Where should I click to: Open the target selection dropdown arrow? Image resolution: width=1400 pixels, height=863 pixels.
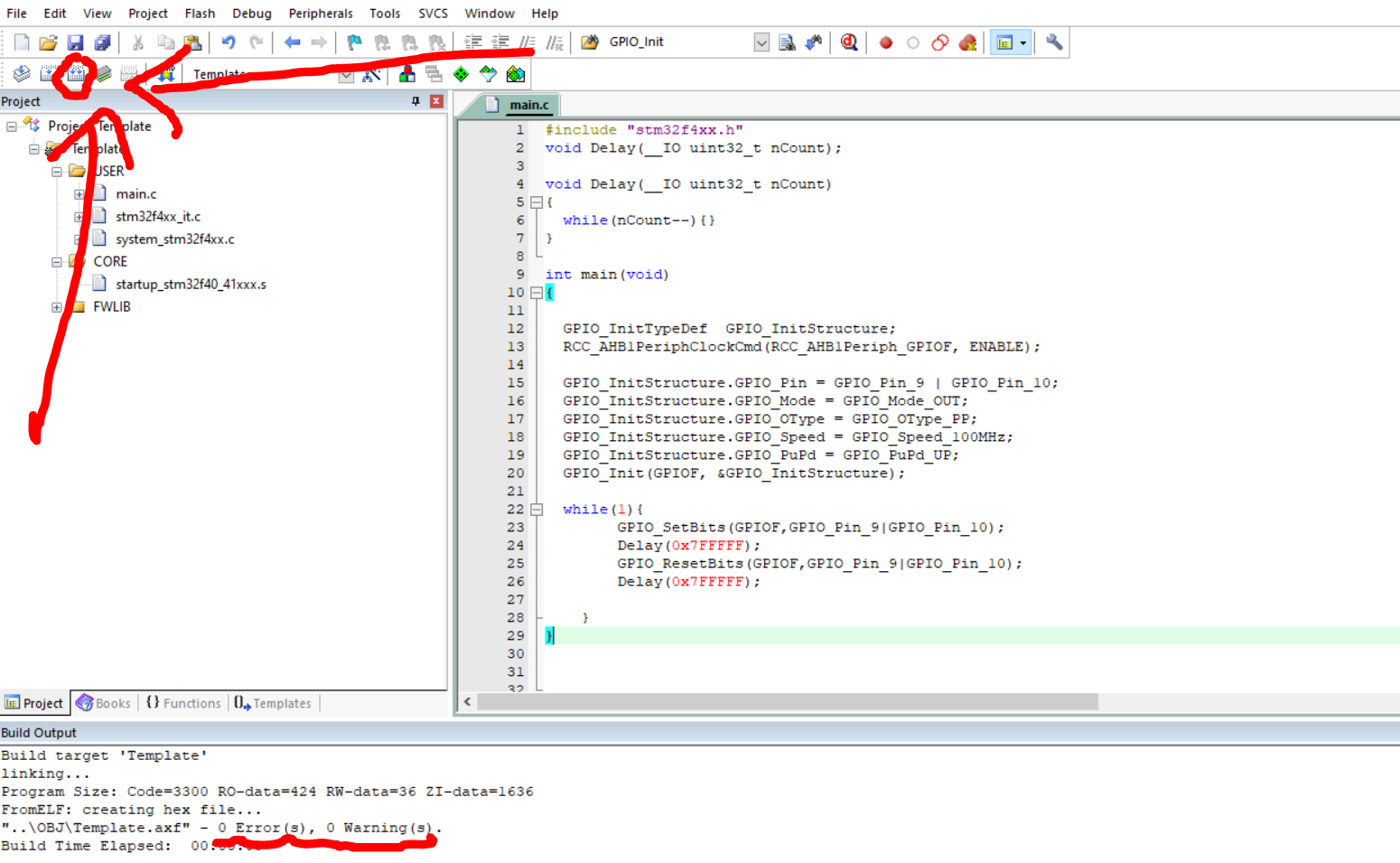point(346,75)
